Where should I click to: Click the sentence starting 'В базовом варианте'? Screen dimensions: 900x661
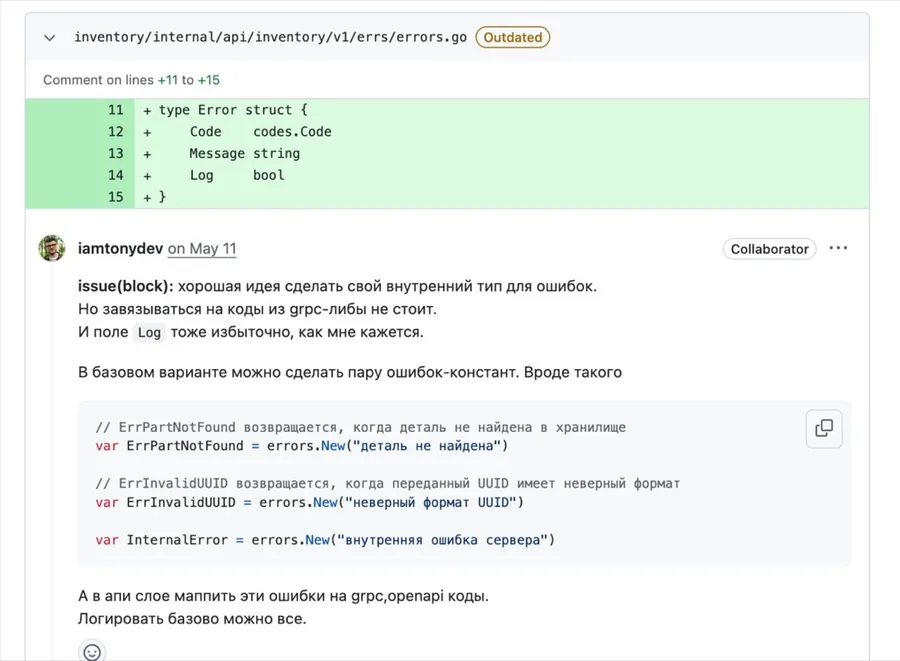350,372
